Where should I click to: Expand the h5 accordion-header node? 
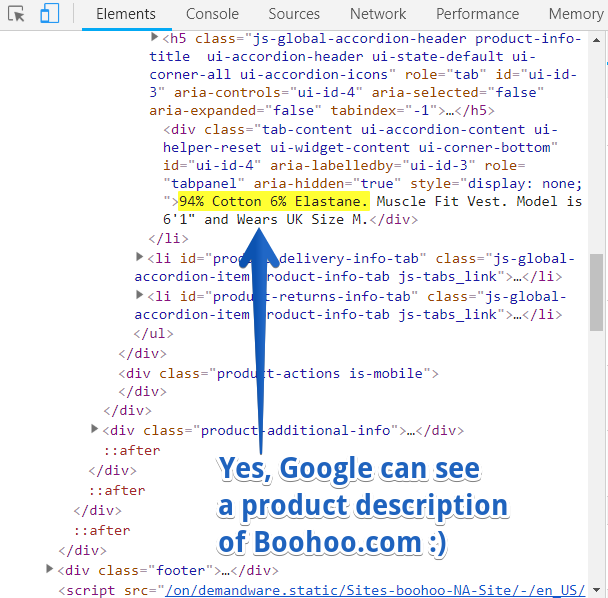click(155, 37)
